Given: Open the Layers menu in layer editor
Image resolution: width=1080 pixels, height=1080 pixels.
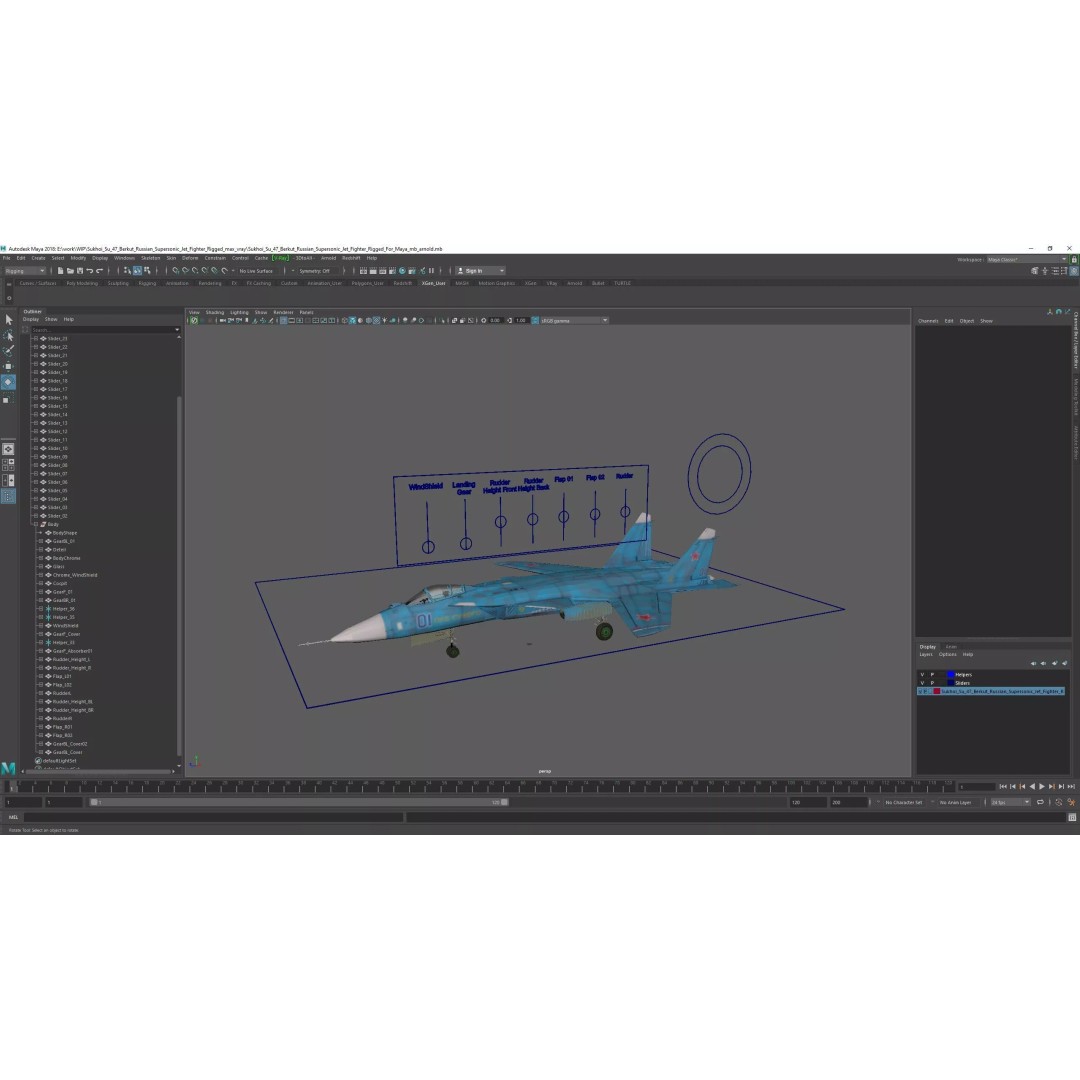Looking at the screenshot, I should [926, 654].
